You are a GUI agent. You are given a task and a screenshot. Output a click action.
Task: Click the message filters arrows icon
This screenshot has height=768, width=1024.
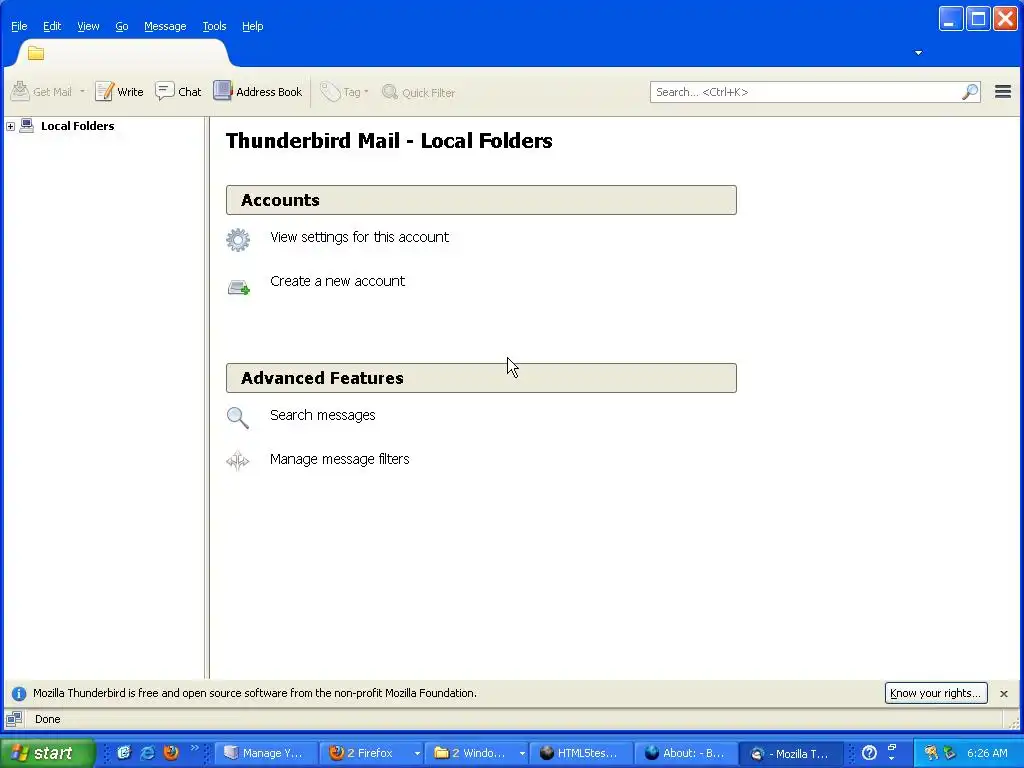tap(238, 460)
